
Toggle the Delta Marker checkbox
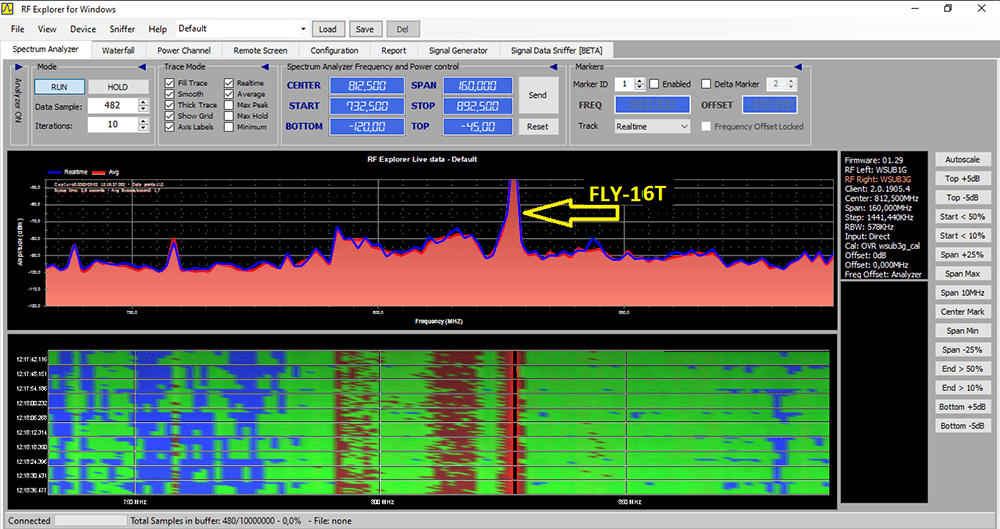click(x=706, y=85)
